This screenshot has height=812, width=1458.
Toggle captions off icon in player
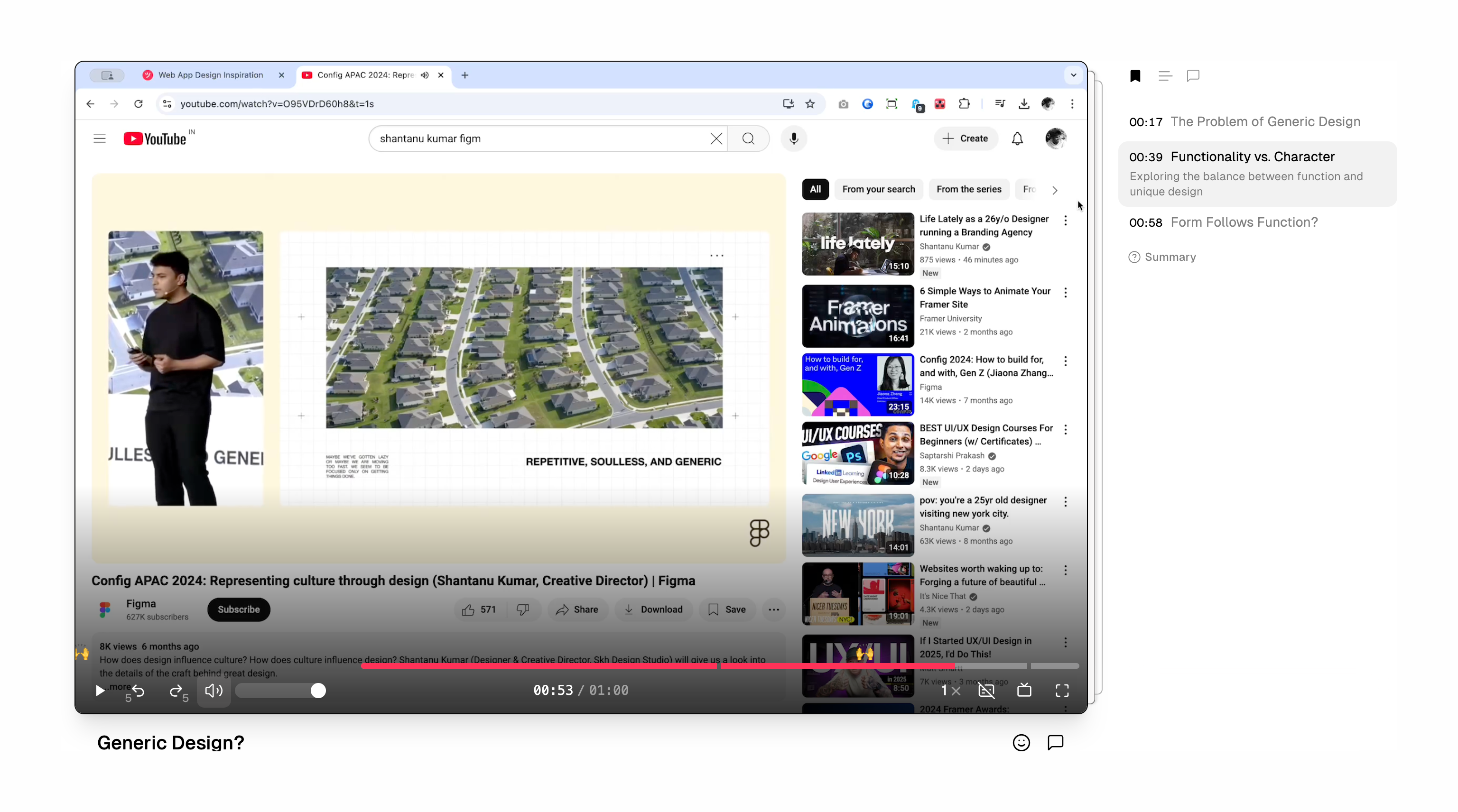[986, 690]
